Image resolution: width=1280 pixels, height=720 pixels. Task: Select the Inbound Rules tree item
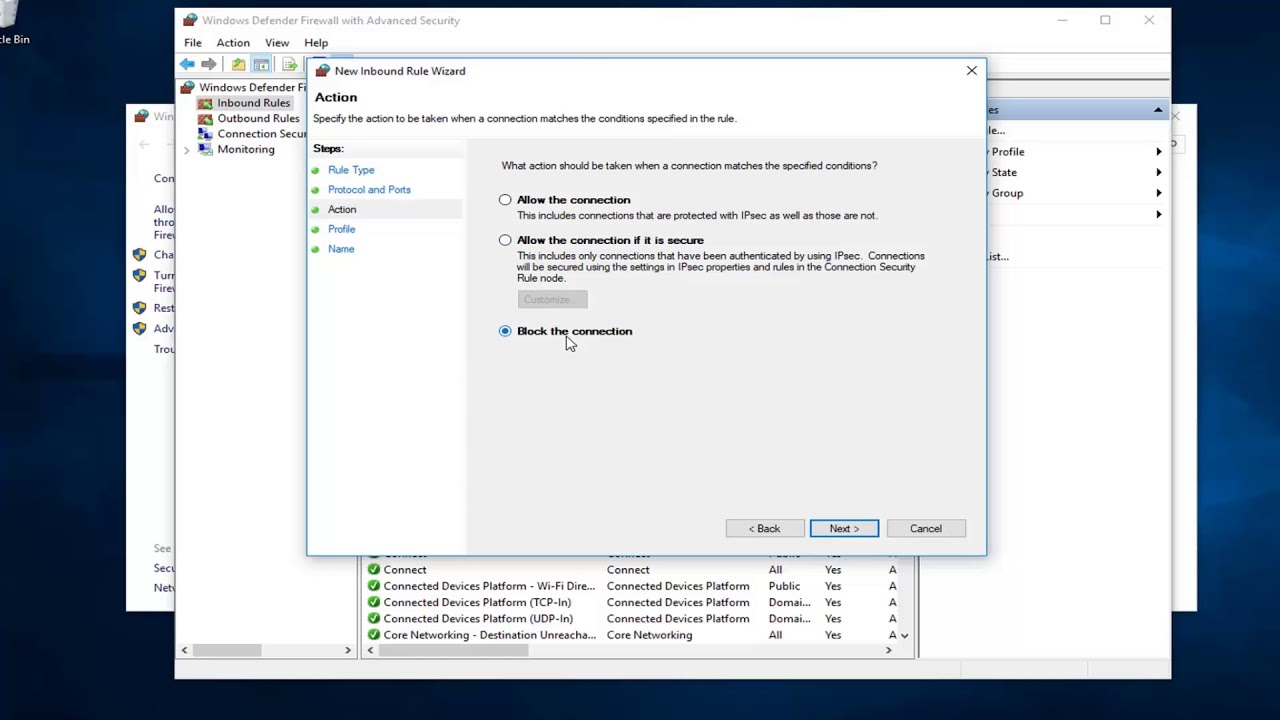(x=253, y=103)
